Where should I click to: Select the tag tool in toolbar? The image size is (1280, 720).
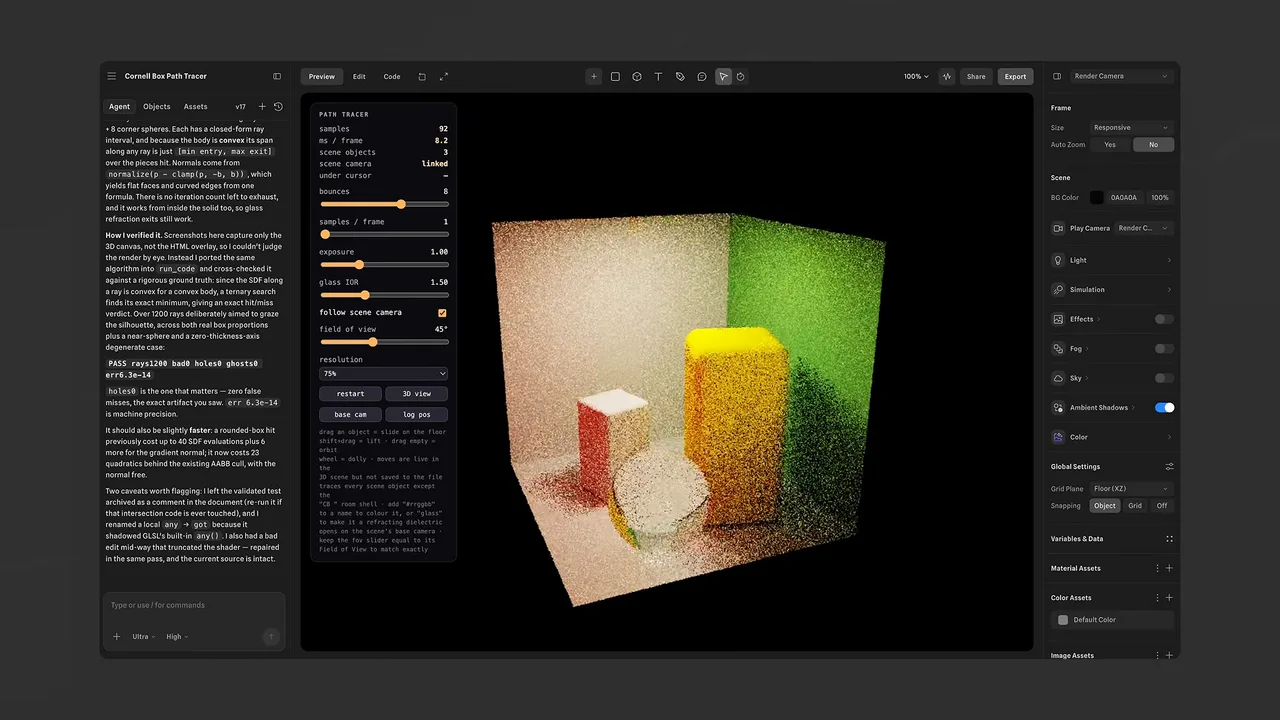680,76
